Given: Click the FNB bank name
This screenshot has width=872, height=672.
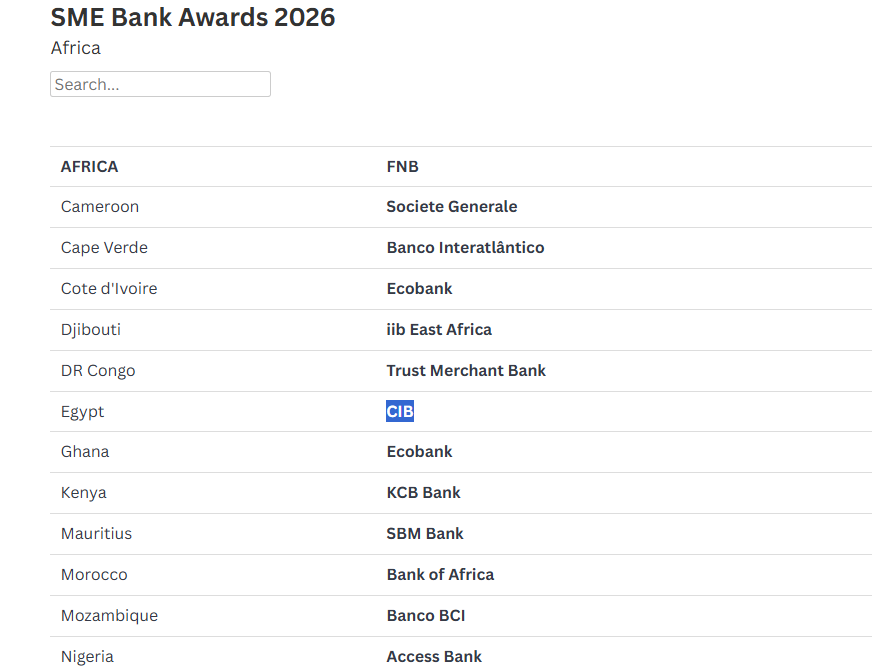Looking at the screenshot, I should 402,167.
